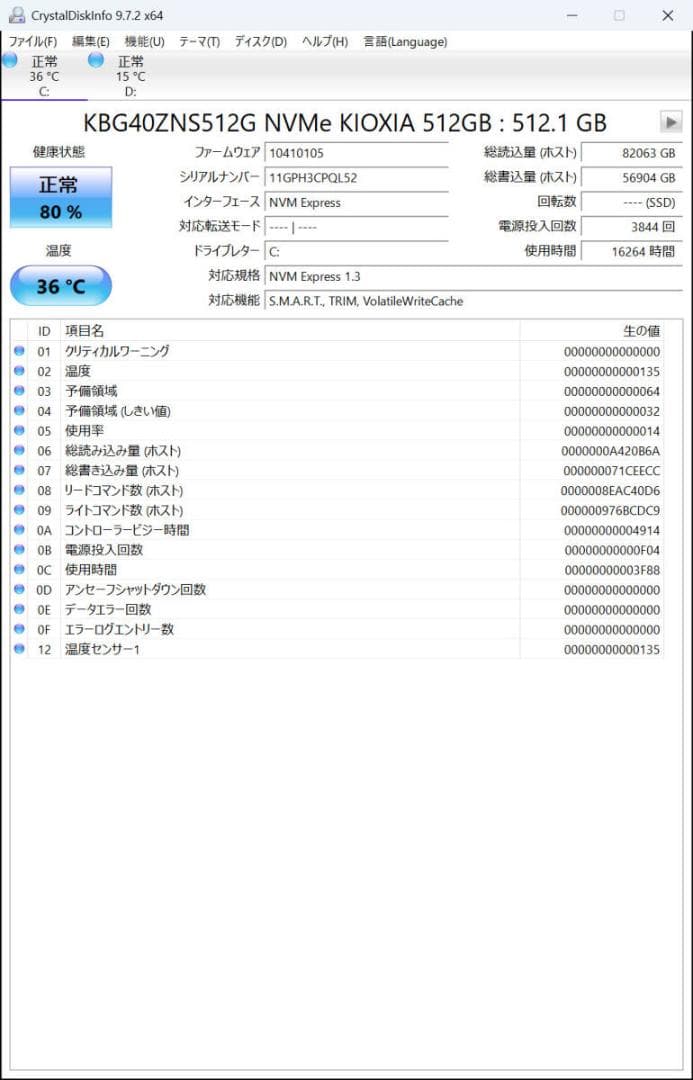Open the 編集(E) menu
Viewport: 693px width, 1080px height.
[x=91, y=42]
